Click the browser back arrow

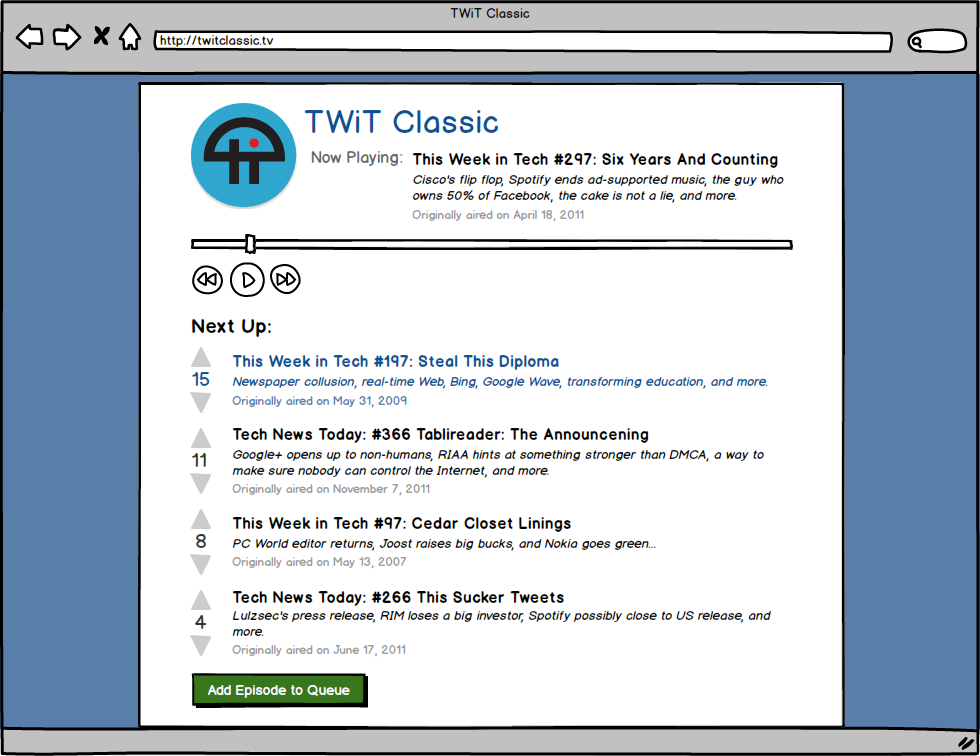pos(30,38)
